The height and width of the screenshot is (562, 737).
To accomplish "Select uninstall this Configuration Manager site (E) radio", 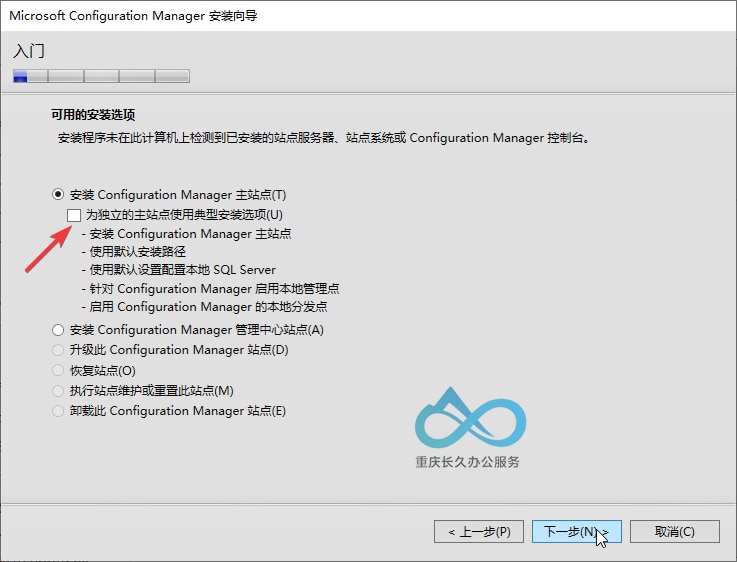I will pos(58,411).
